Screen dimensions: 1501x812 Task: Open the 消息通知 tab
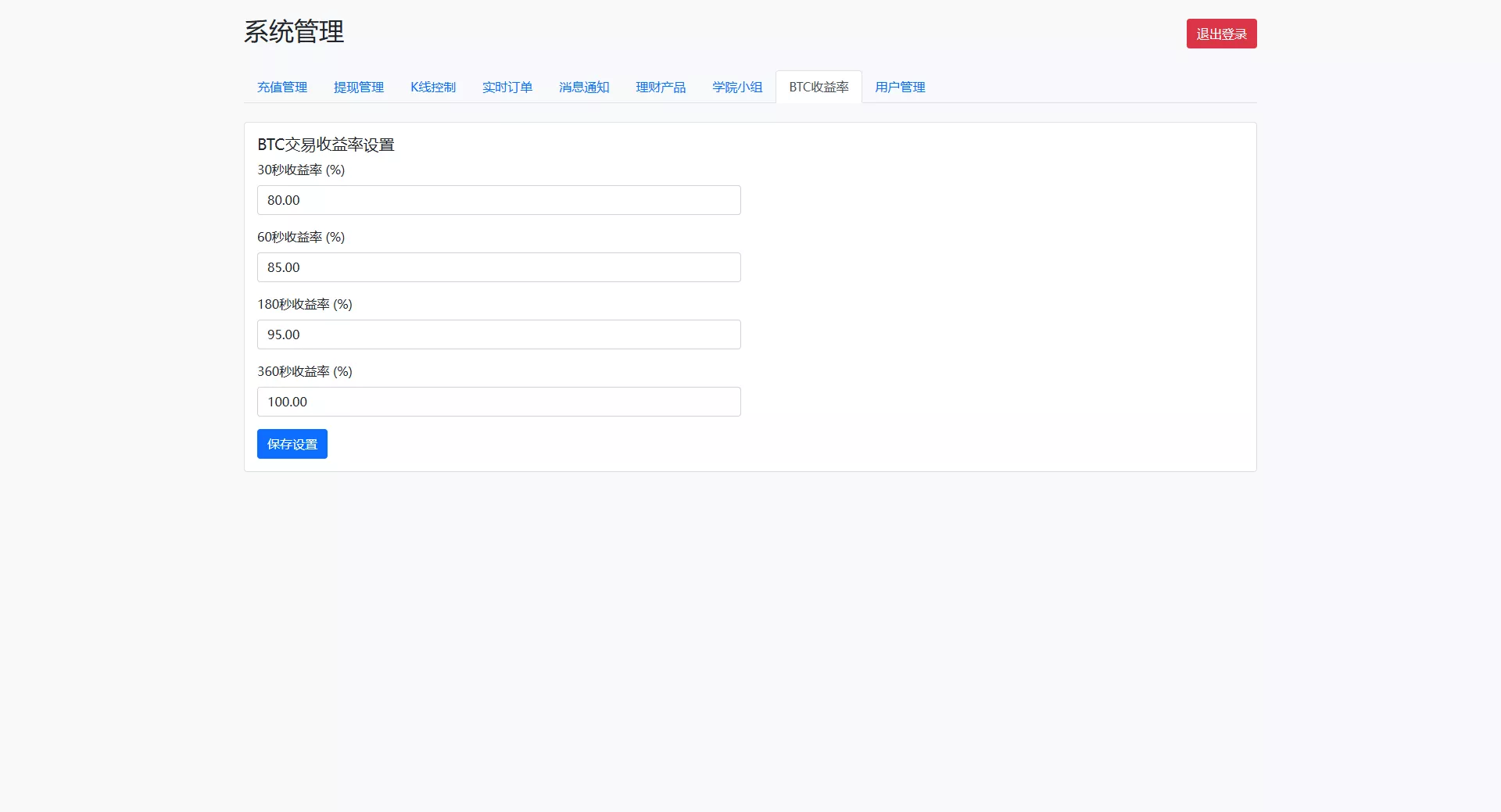pos(584,88)
